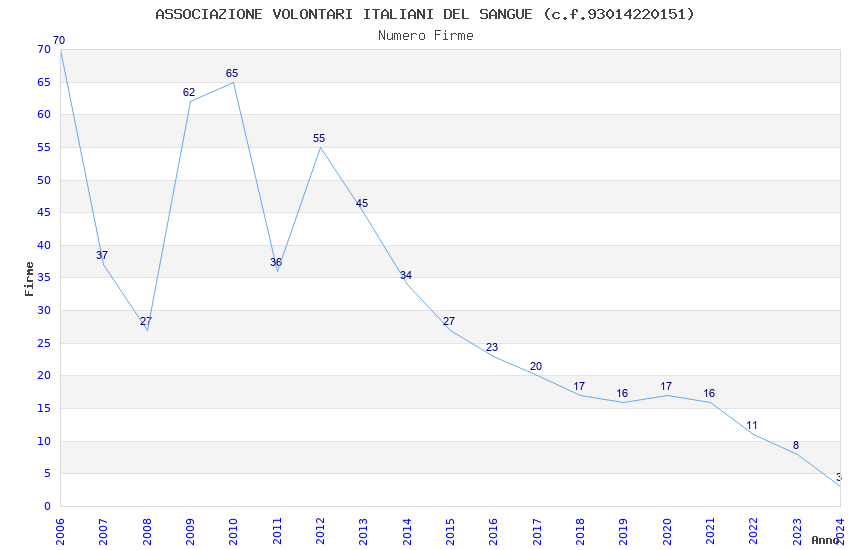
Task: Click the x-axis year 2020
Action: [x=667, y=531]
